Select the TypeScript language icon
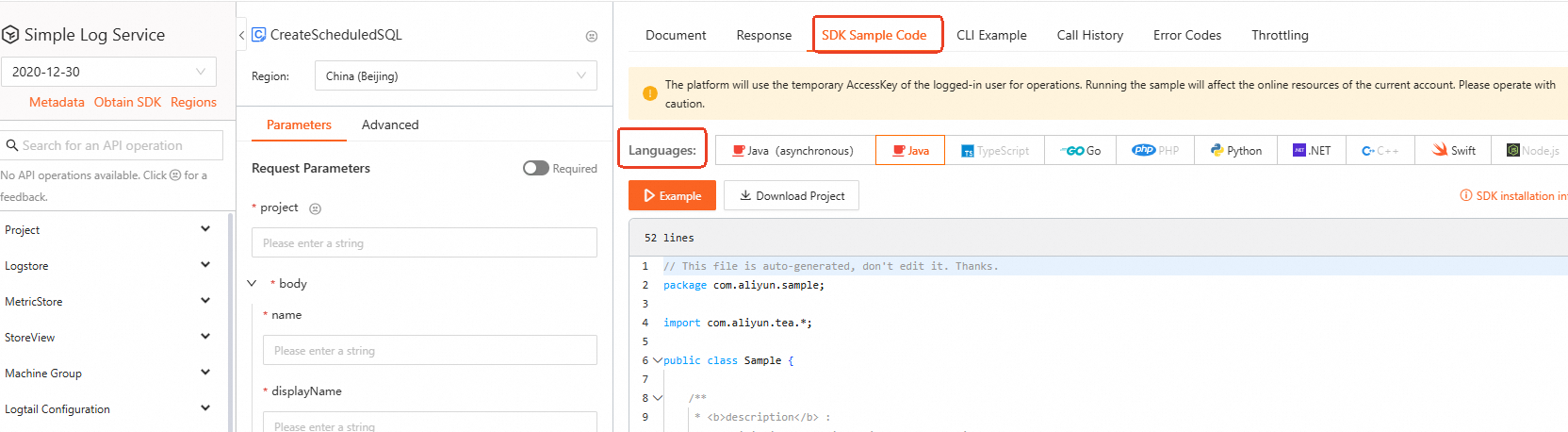Screen dimensions: 1568x432 point(968,151)
